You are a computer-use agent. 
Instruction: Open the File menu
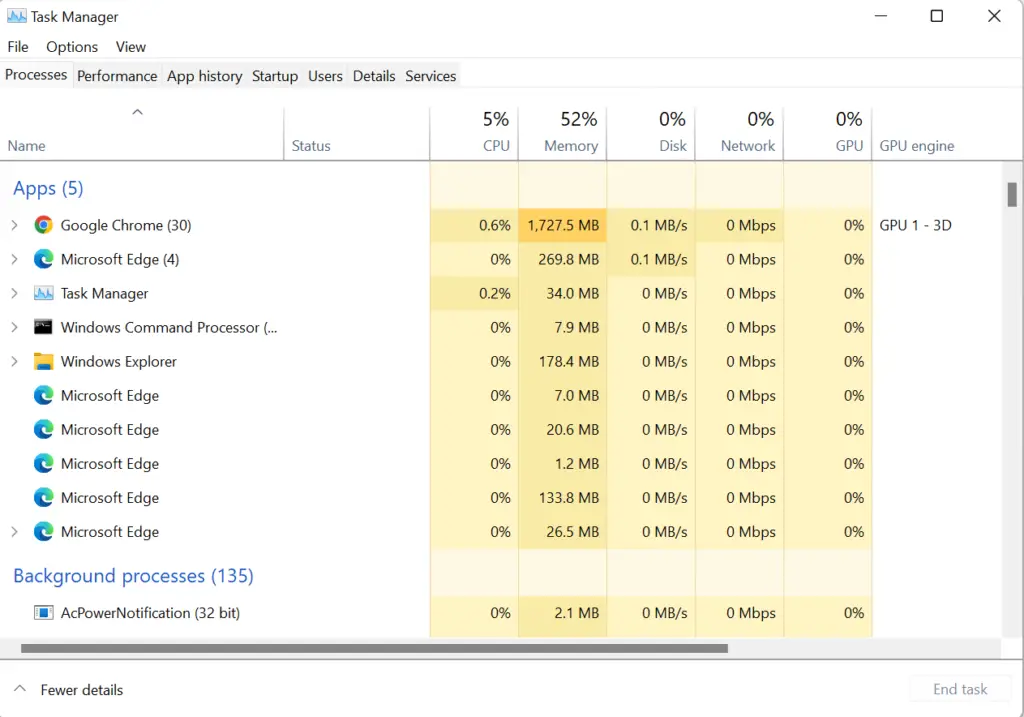click(18, 47)
